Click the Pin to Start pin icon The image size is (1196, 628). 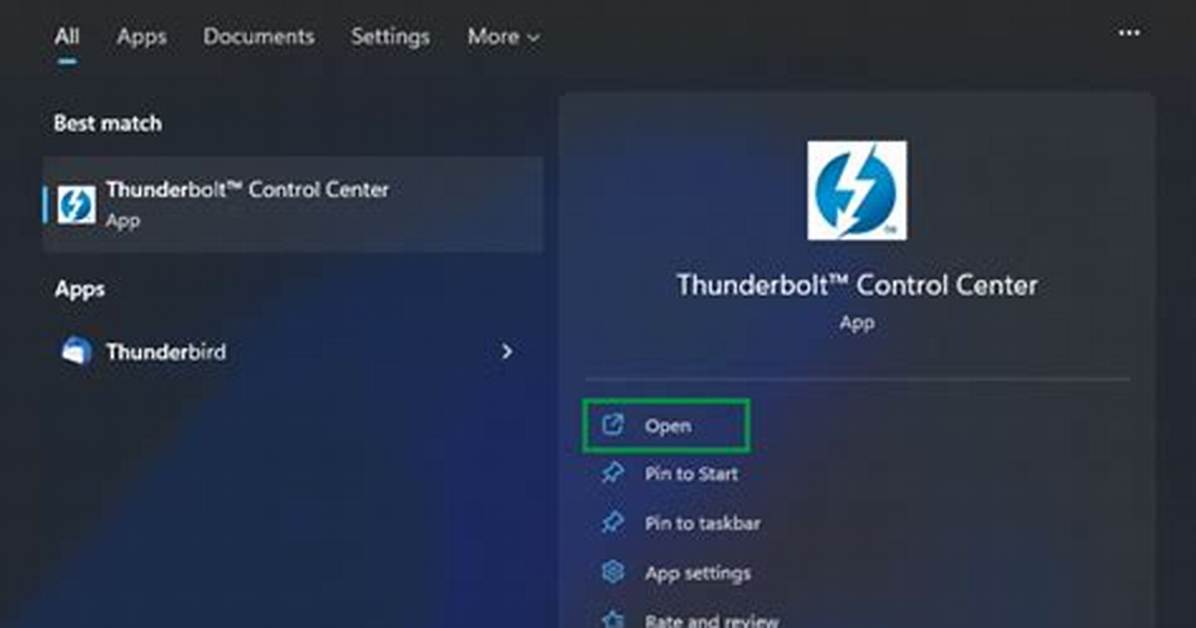click(x=612, y=473)
